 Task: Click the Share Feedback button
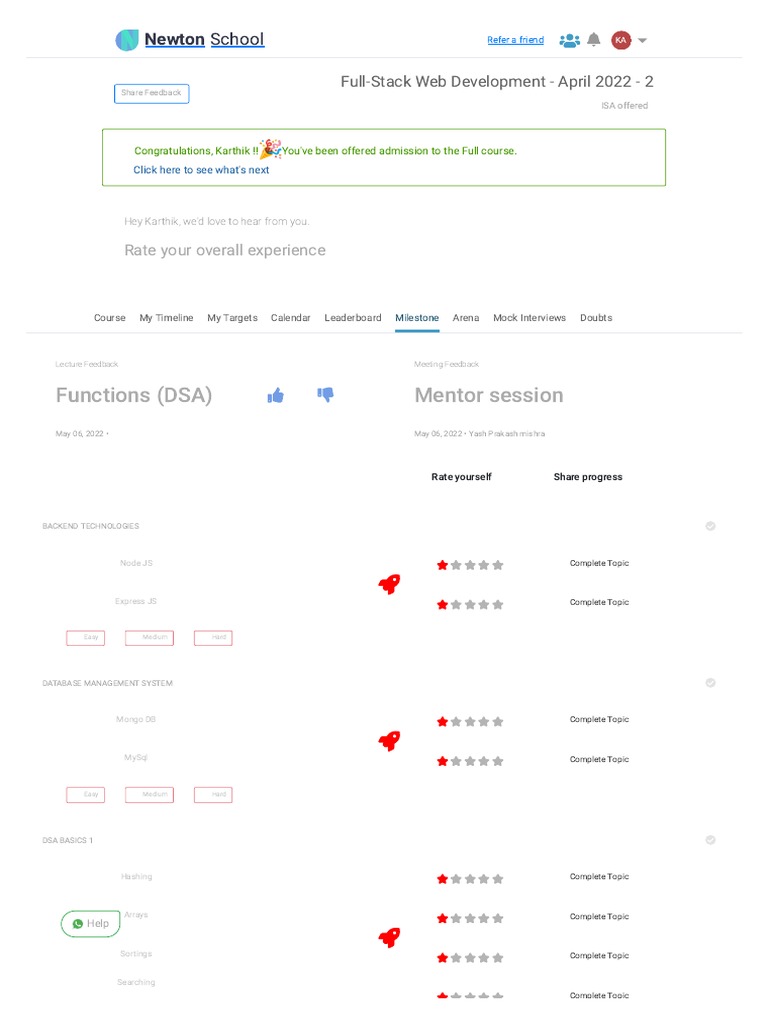coord(151,93)
